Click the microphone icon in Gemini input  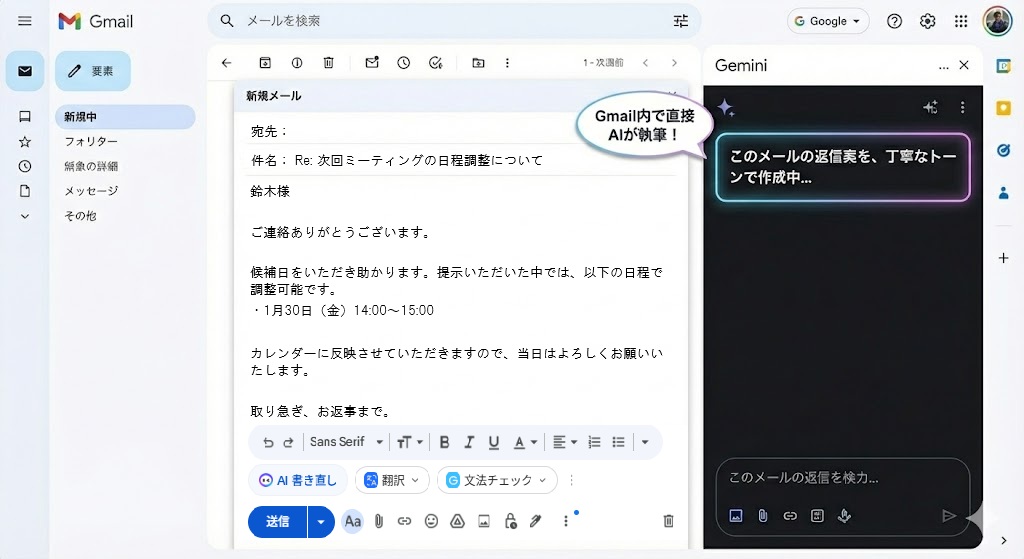coord(844,516)
